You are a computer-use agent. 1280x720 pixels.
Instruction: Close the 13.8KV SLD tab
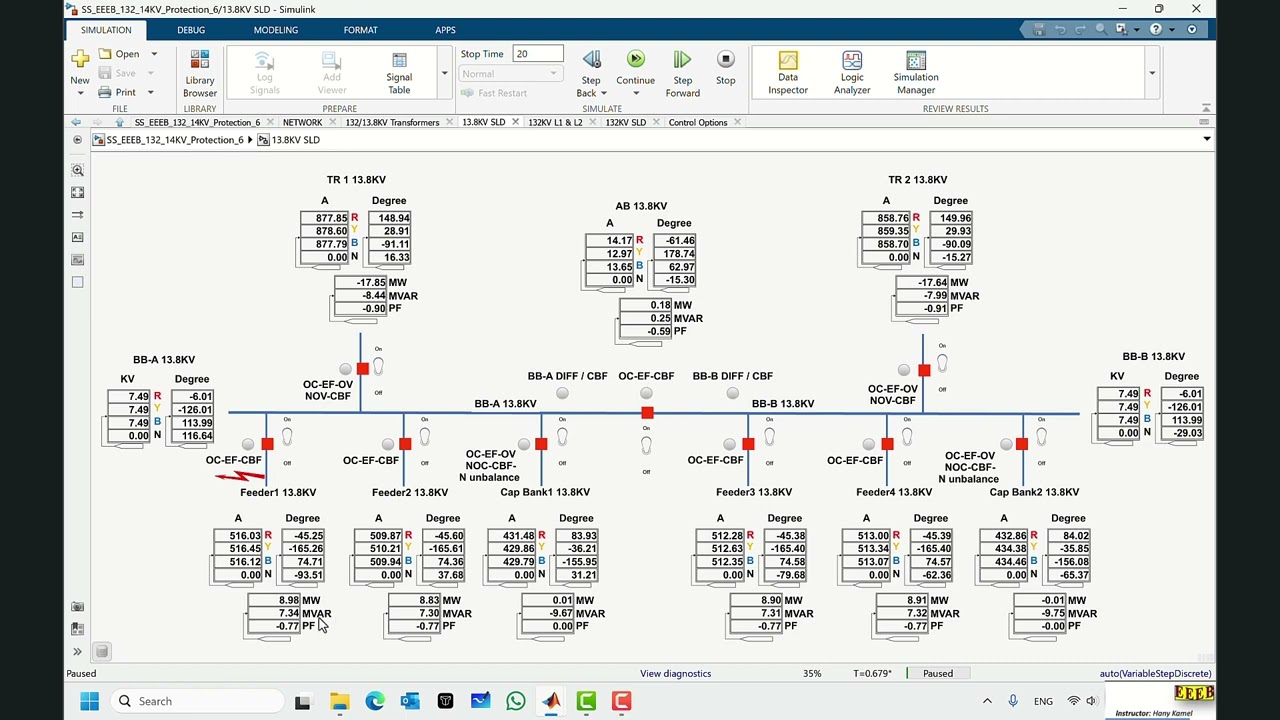click(x=515, y=122)
